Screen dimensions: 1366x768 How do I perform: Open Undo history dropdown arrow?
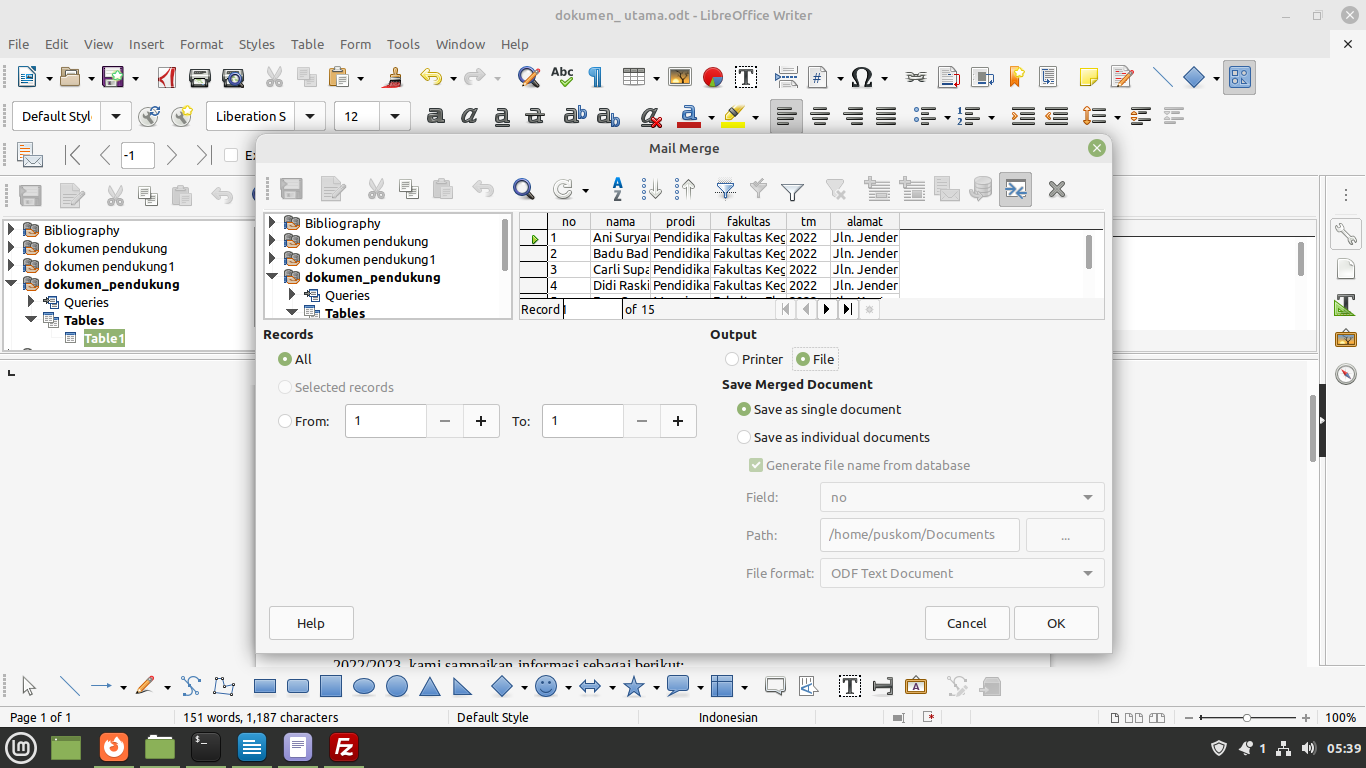coord(453,77)
